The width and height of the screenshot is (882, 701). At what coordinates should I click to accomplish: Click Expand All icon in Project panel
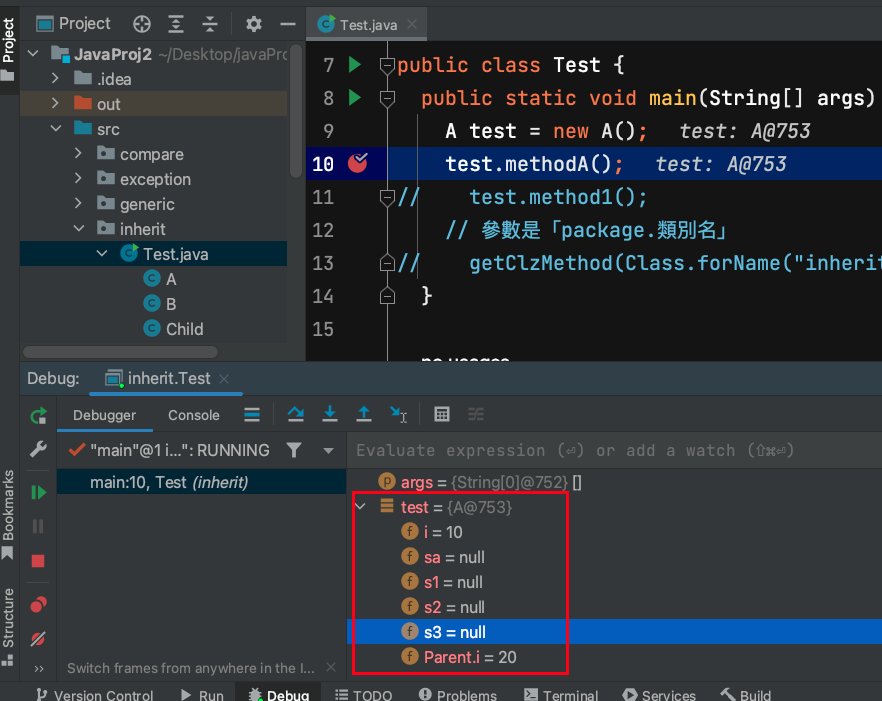pos(176,24)
